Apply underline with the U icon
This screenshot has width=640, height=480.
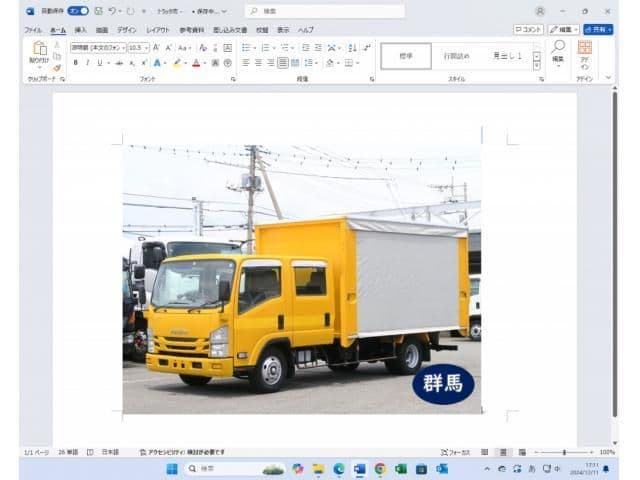[x=99, y=63]
